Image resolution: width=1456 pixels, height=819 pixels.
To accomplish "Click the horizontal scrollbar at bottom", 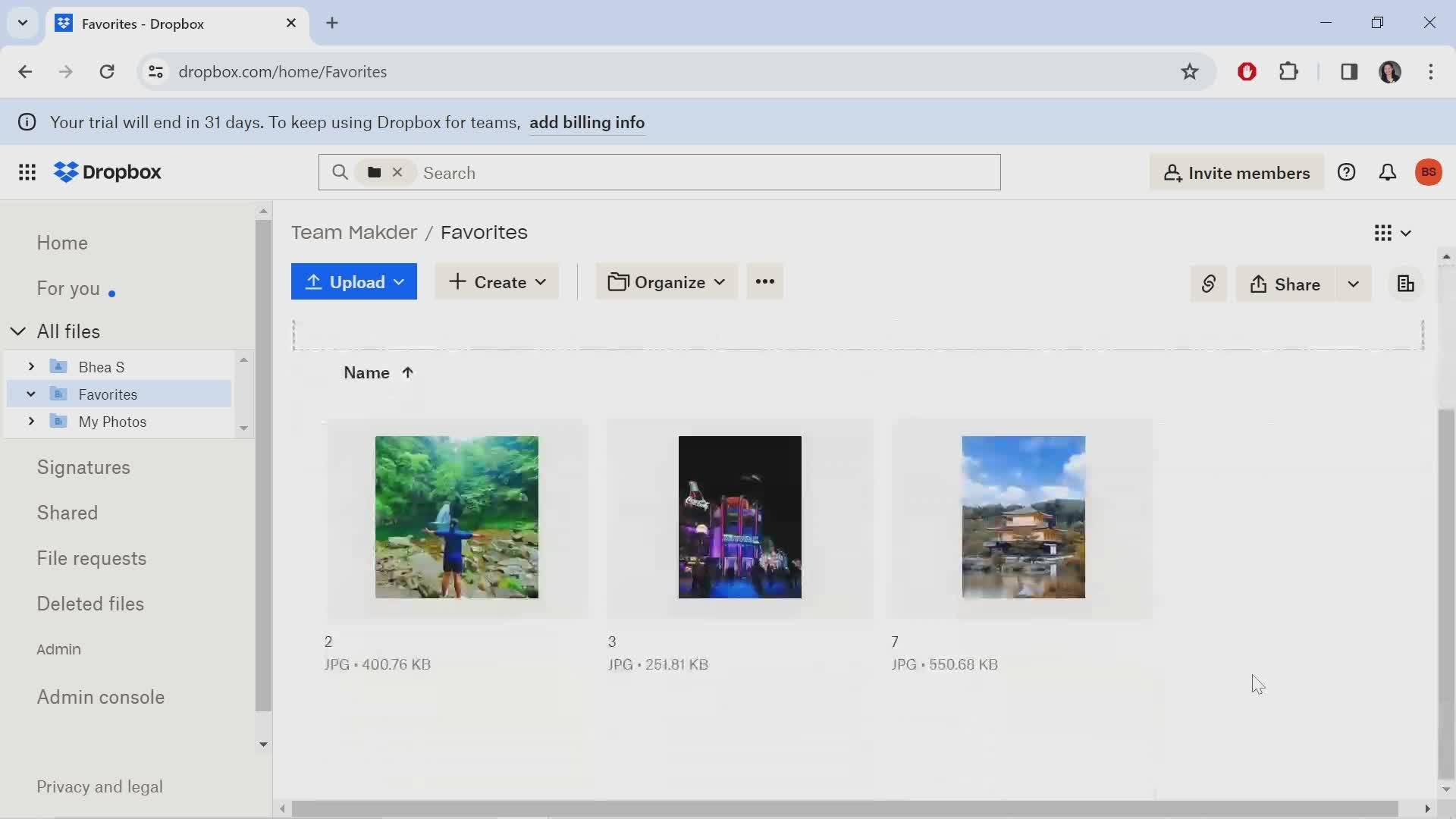I will [x=845, y=809].
